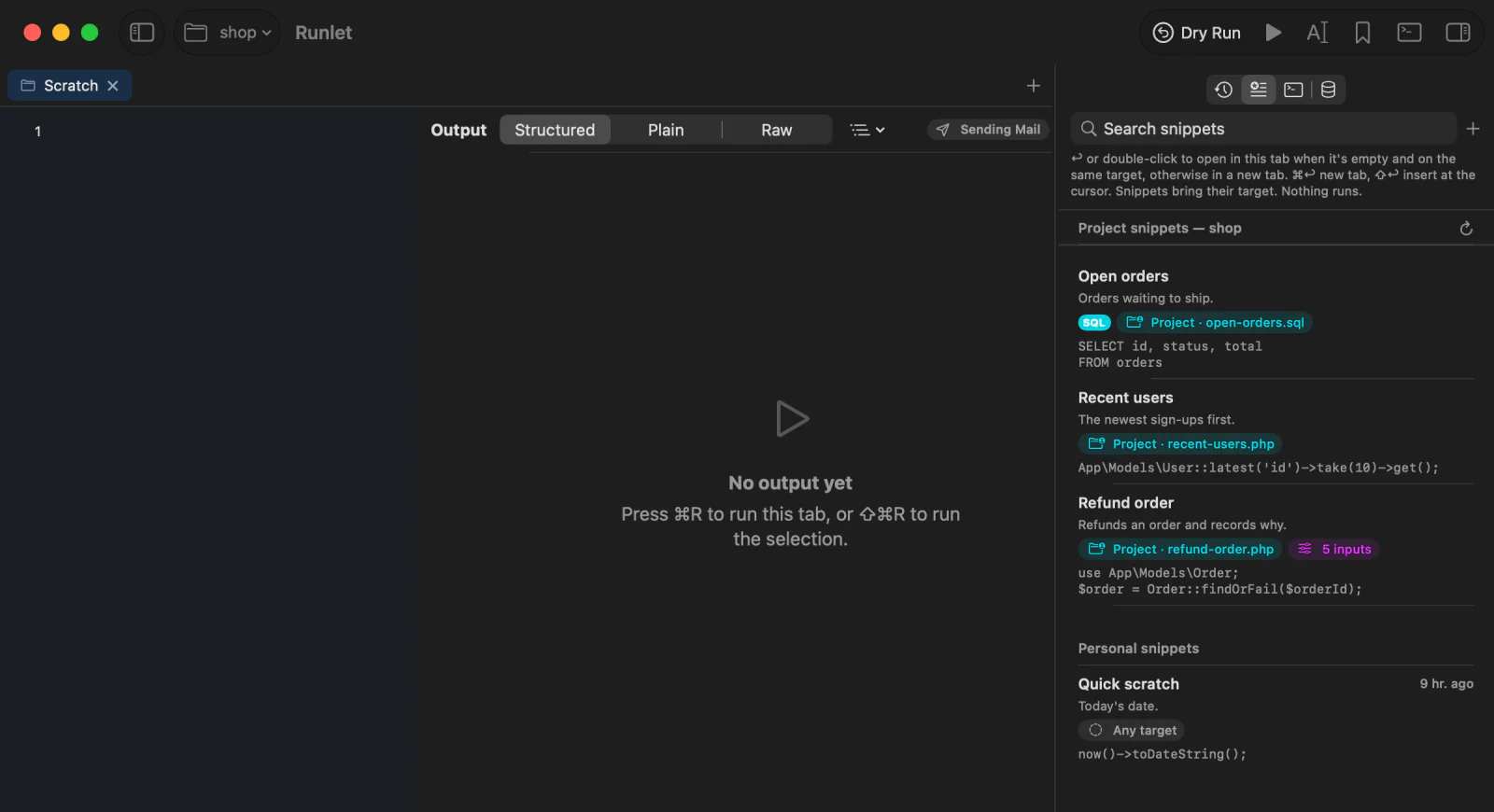Open the console panel icon beside snippets
This screenshot has height=812, width=1494.
coord(1293,90)
